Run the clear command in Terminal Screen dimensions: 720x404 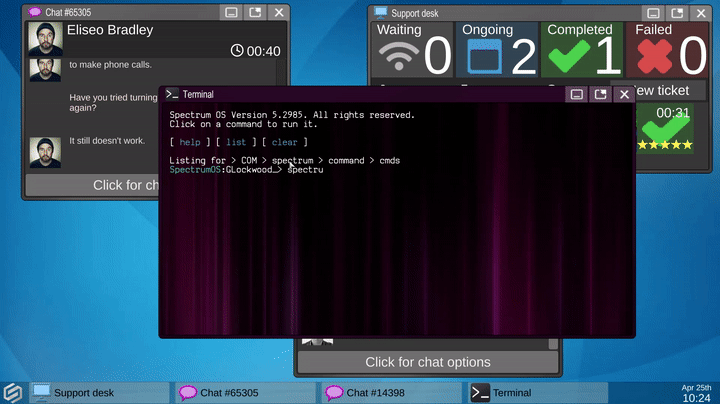[284, 143]
